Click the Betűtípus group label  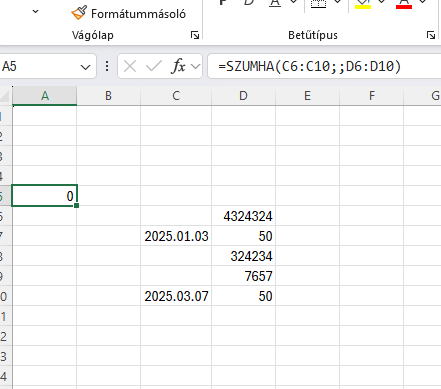[x=313, y=35]
